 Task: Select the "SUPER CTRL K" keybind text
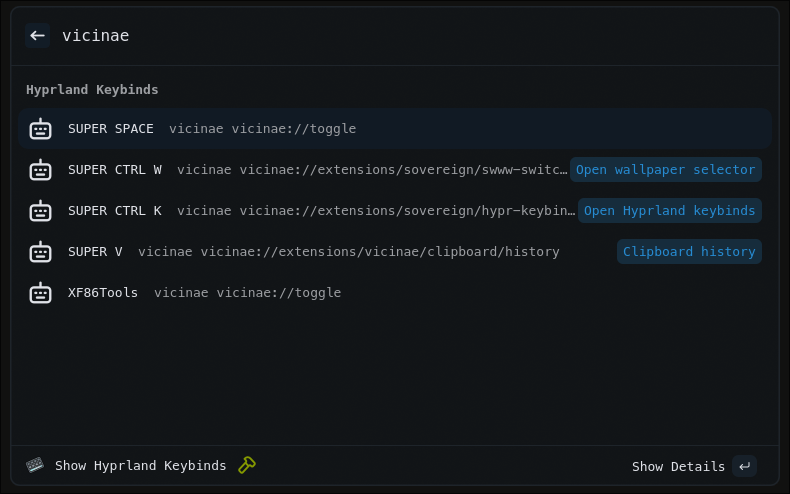coord(115,211)
